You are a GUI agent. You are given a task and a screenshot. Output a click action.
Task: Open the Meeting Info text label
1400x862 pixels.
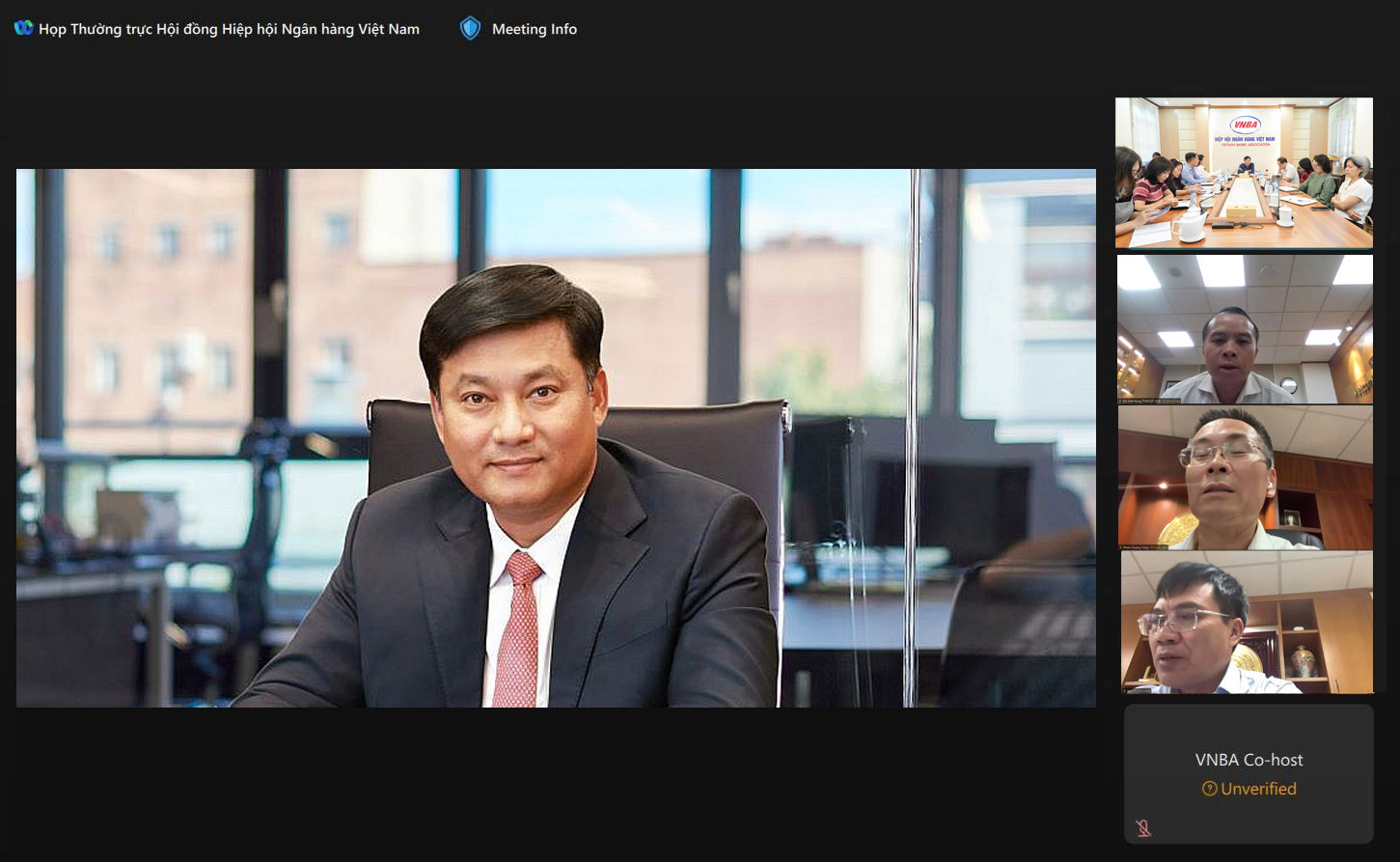534,29
